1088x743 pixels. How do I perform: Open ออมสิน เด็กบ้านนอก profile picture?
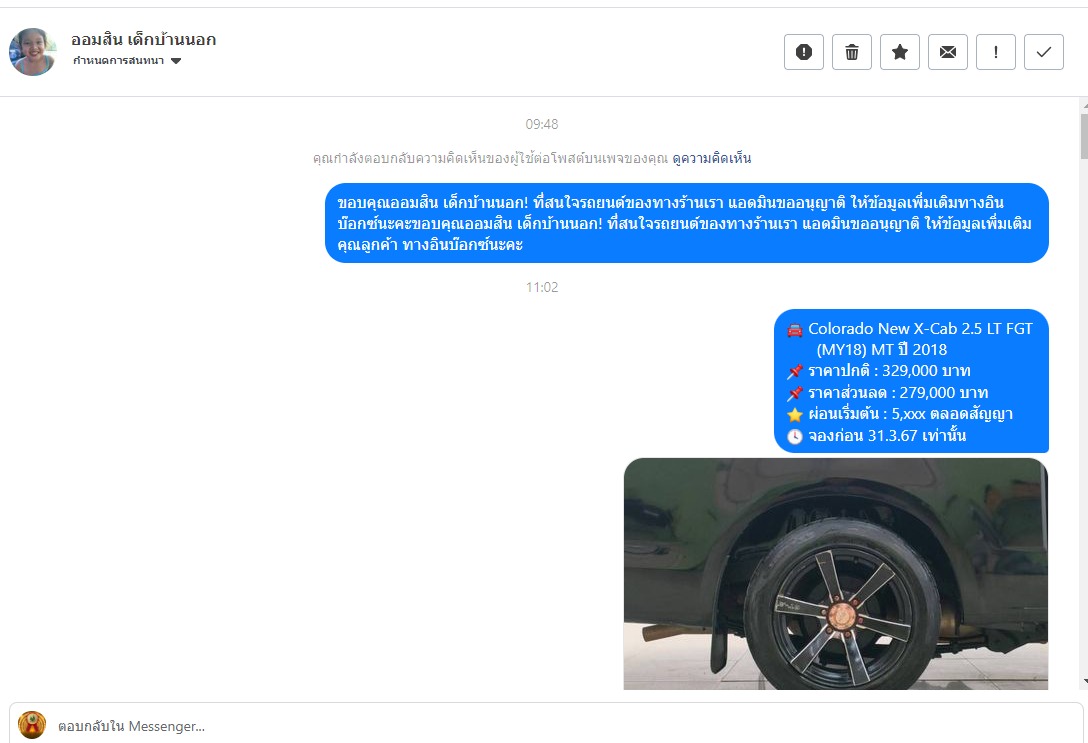(32, 52)
